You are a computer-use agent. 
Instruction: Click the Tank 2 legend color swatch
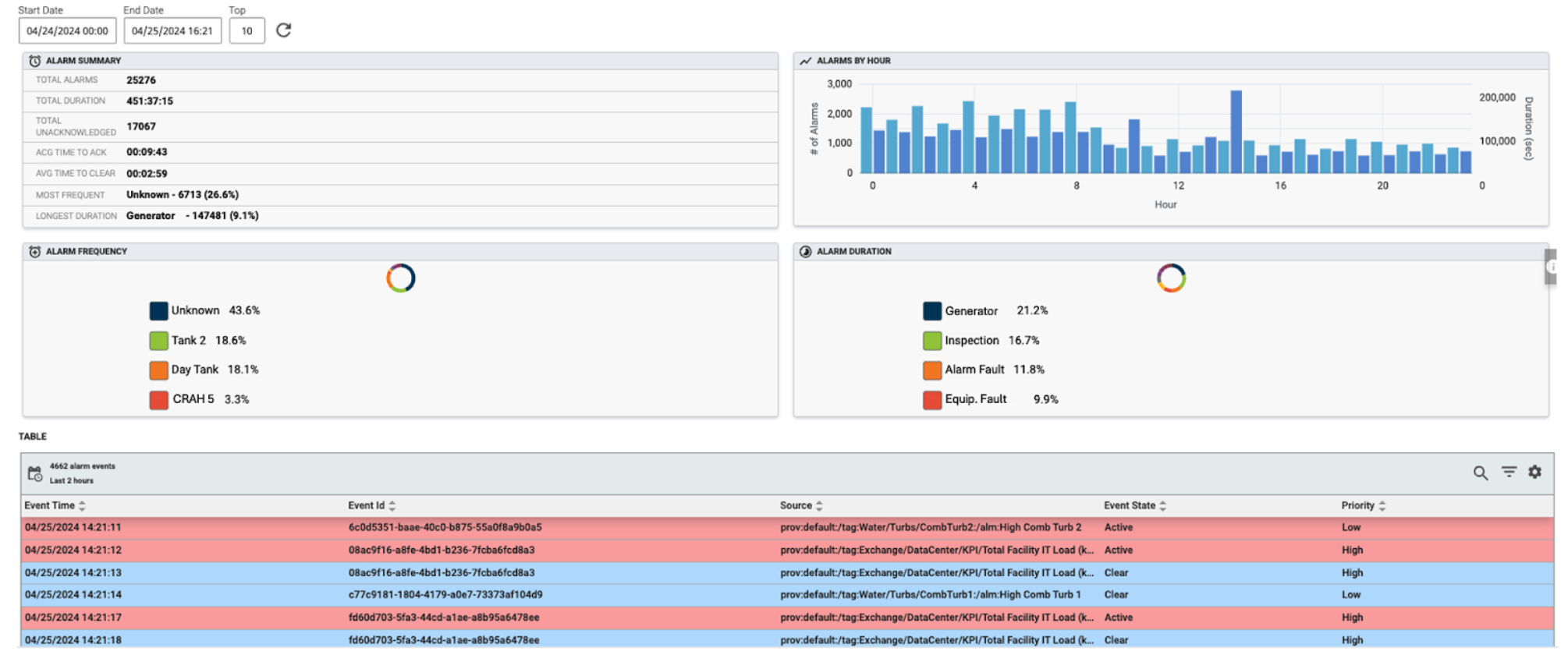coord(159,341)
